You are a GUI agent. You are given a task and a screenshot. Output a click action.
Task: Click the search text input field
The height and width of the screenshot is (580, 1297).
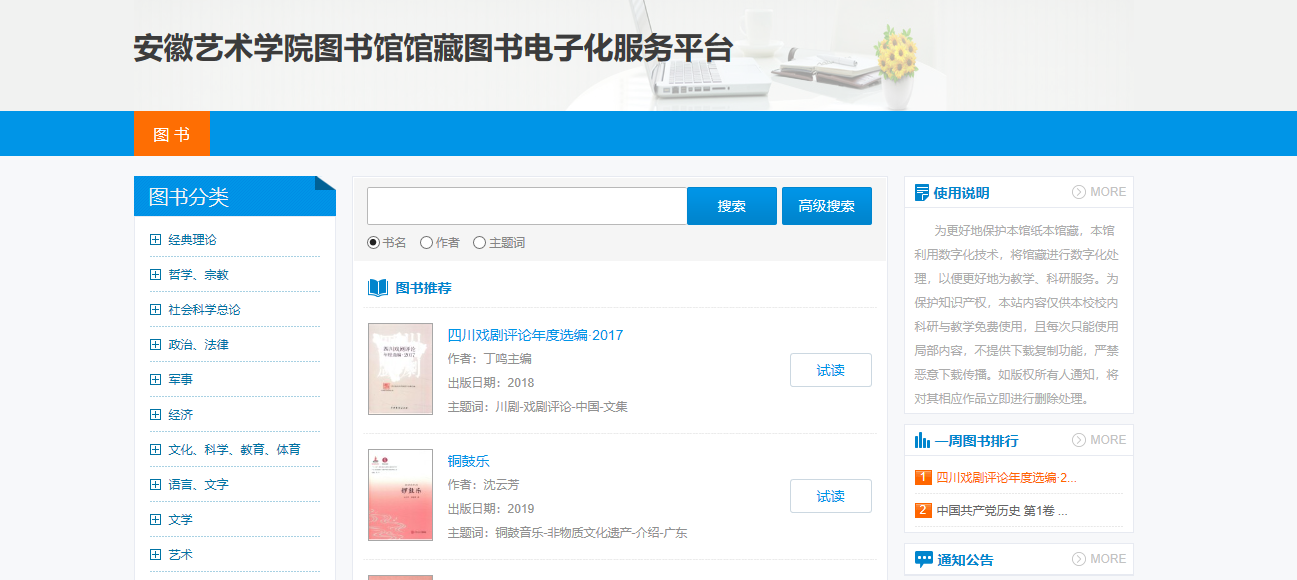[x=527, y=206]
